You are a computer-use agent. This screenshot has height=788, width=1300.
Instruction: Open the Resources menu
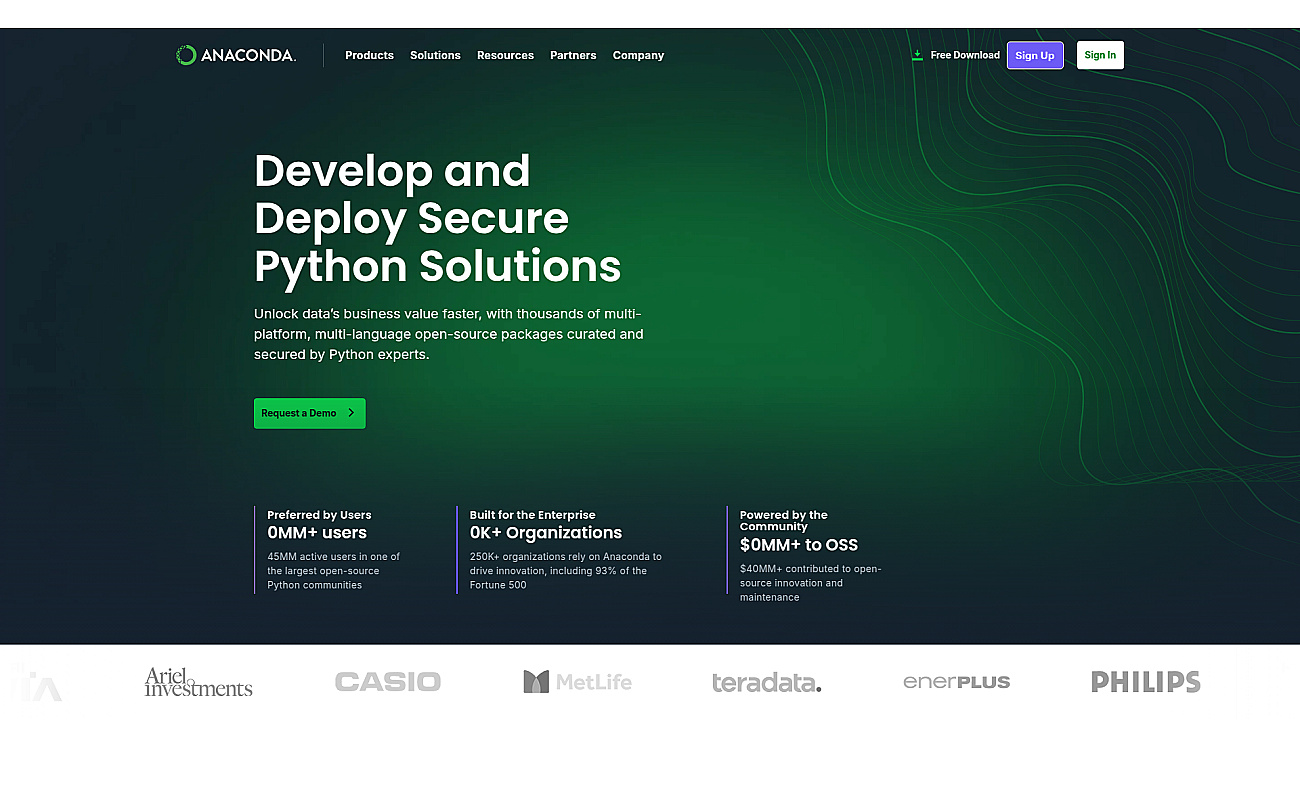[x=505, y=56]
